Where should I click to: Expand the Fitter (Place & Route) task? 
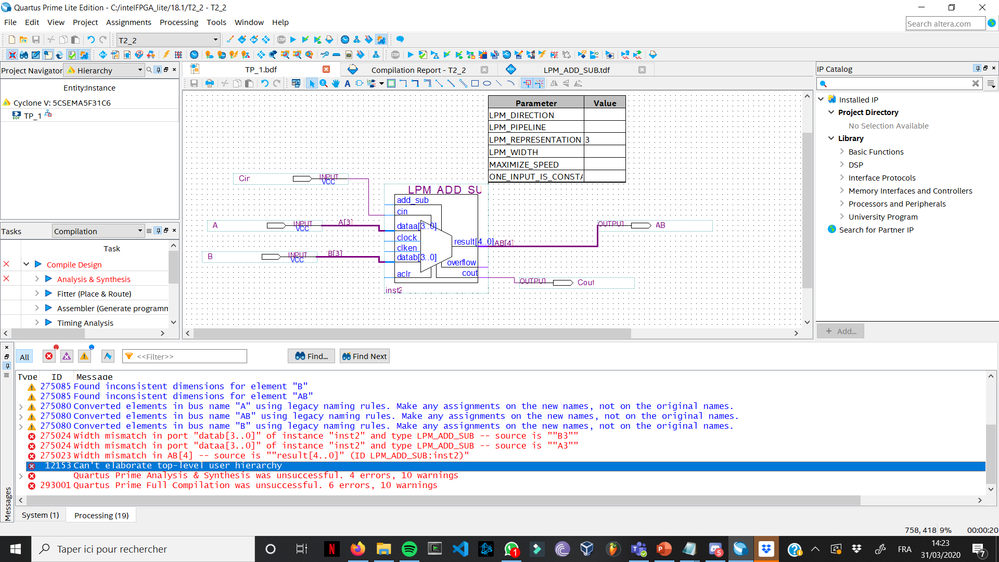(36, 294)
